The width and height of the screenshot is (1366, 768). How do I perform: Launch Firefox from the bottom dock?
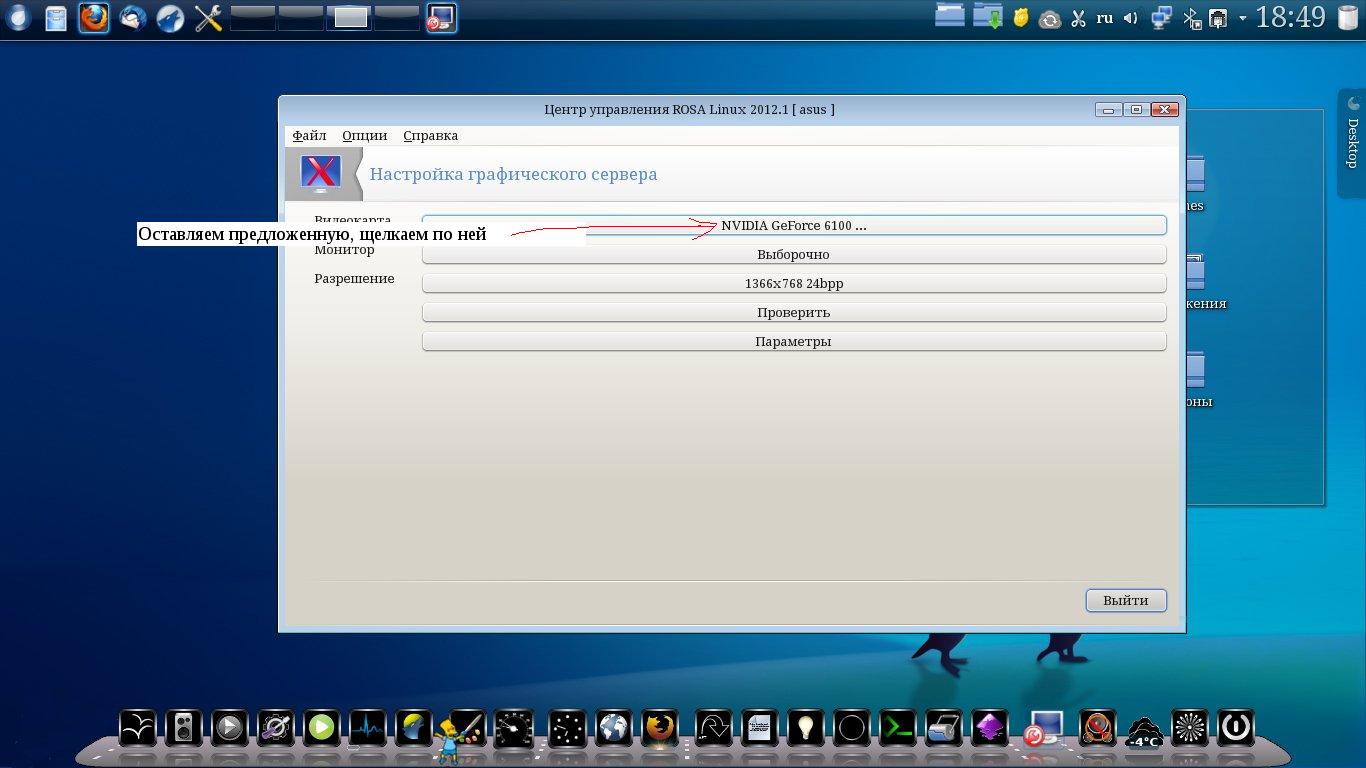tap(659, 727)
